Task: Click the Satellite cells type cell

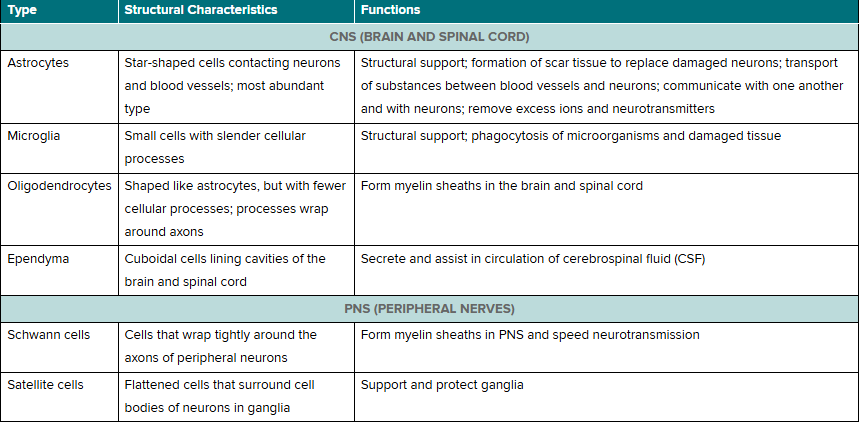Action: point(59,397)
